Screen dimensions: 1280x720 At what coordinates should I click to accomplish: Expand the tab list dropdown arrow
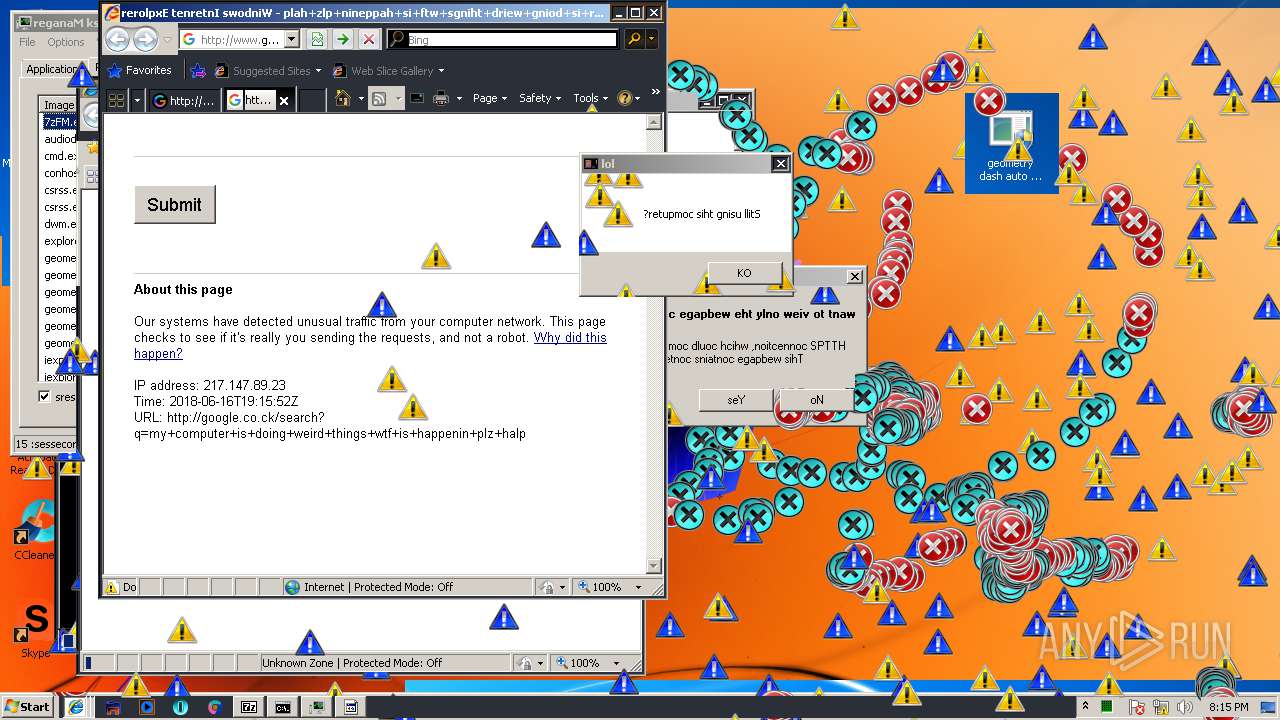coord(137,100)
